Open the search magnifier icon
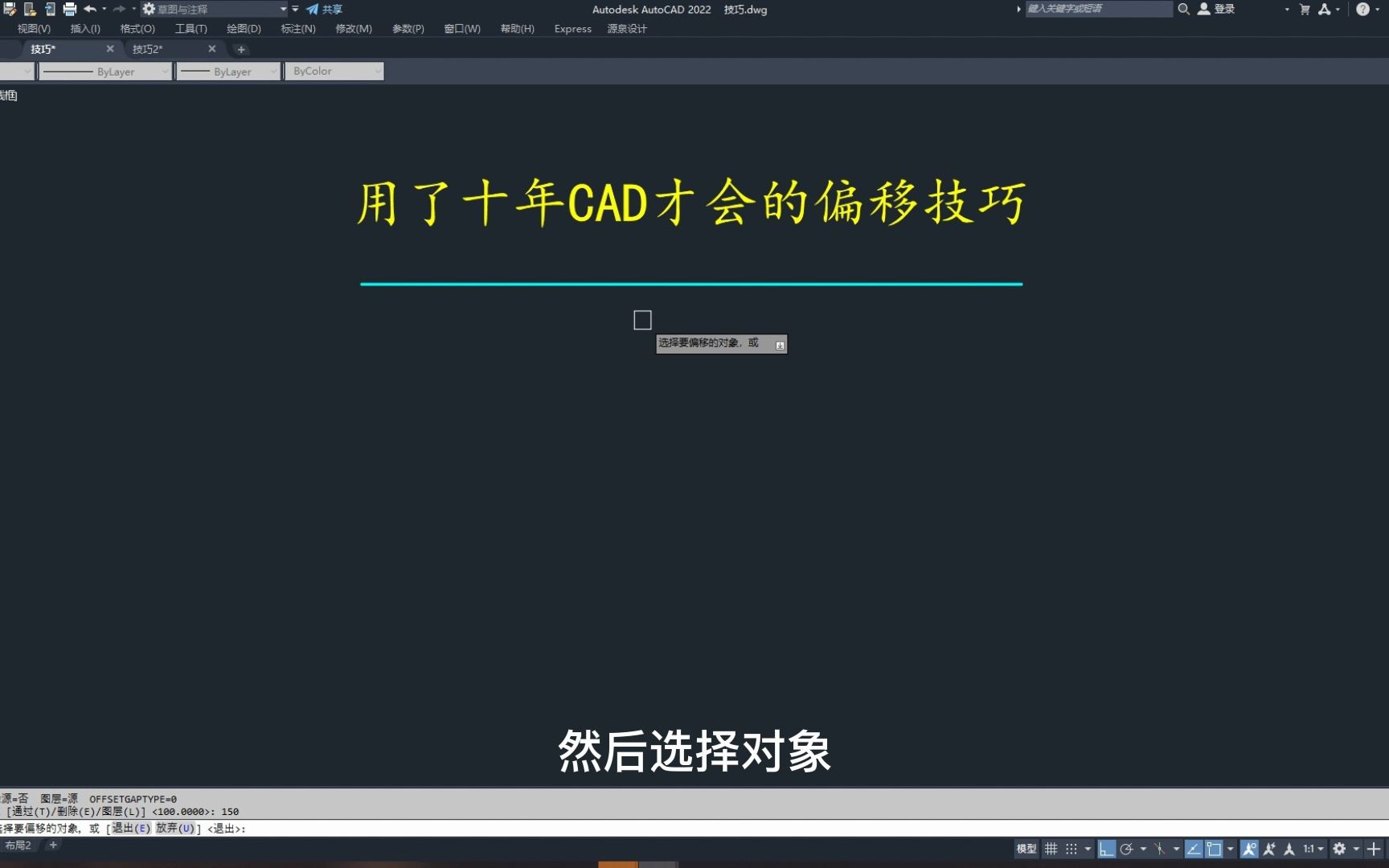Image resolution: width=1389 pixels, height=868 pixels. tap(1183, 9)
